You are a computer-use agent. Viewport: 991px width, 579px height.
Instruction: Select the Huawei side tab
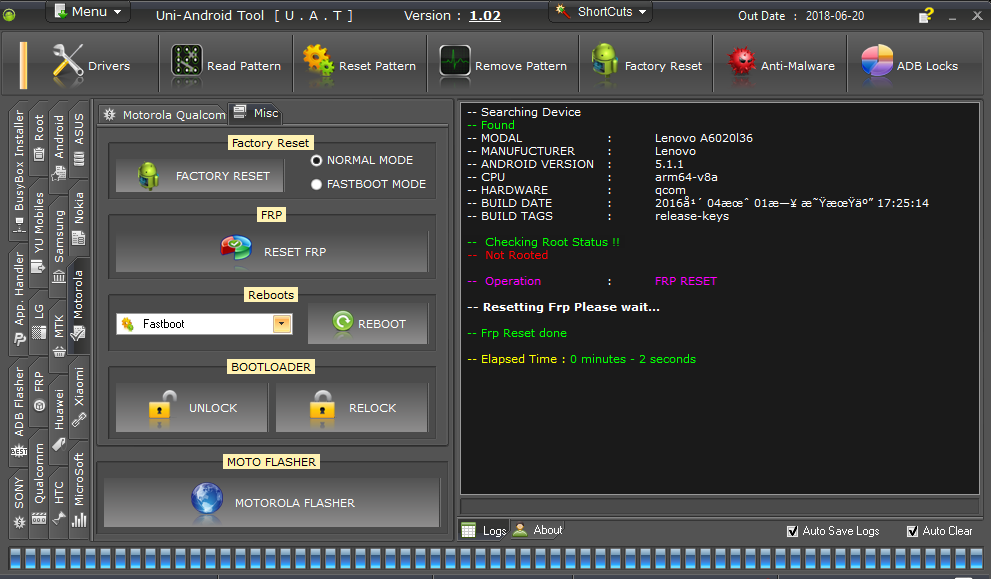coord(59,419)
